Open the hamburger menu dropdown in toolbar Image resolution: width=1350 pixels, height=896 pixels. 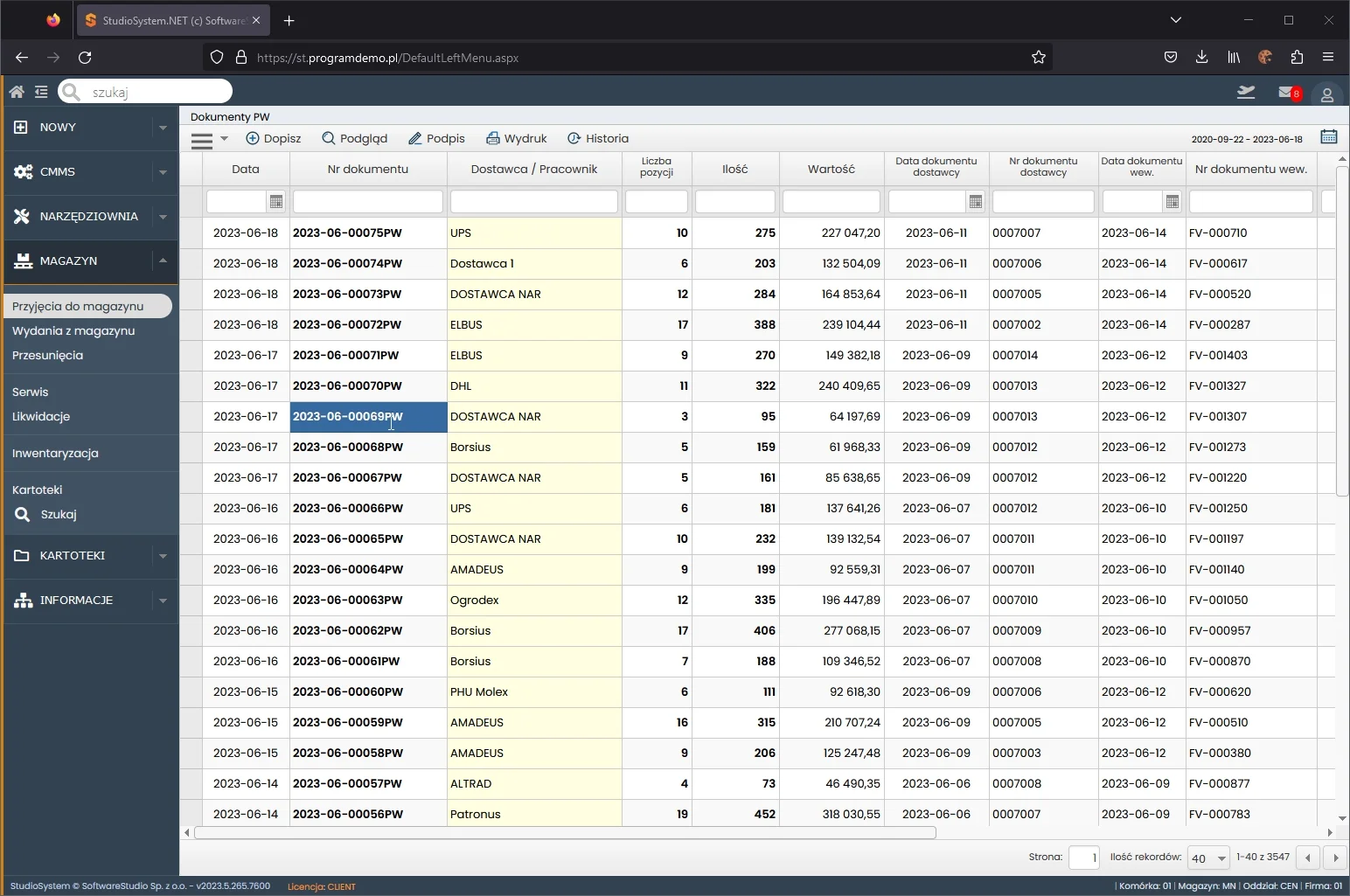coord(209,139)
